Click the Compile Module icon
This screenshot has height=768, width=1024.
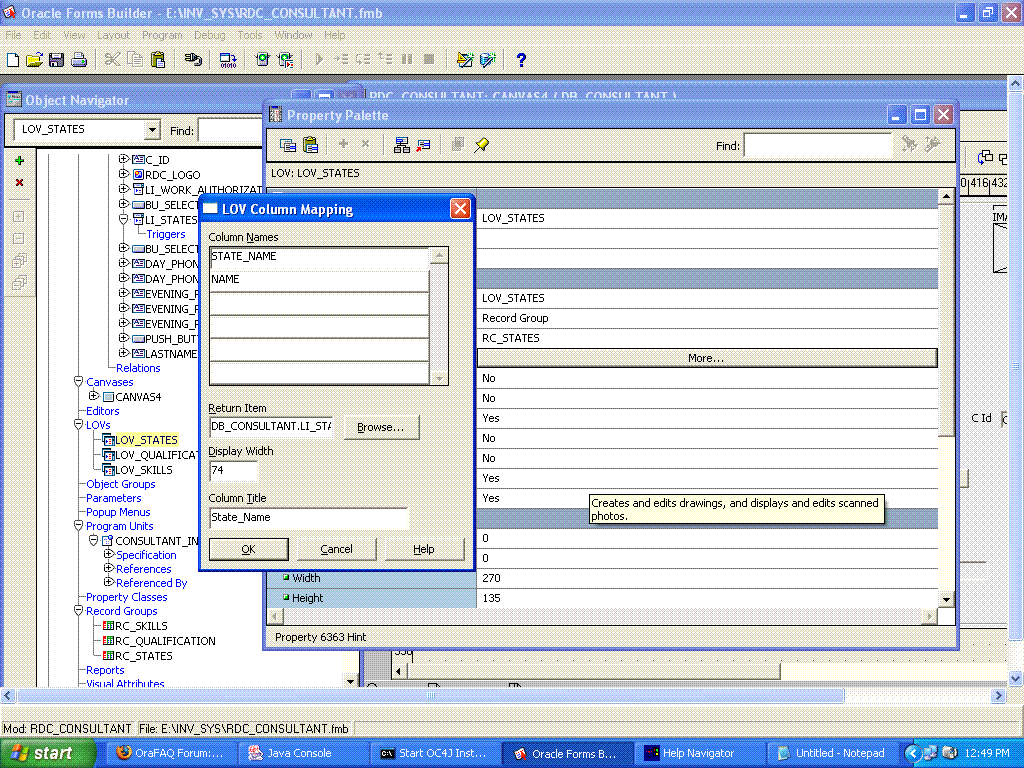[228, 60]
